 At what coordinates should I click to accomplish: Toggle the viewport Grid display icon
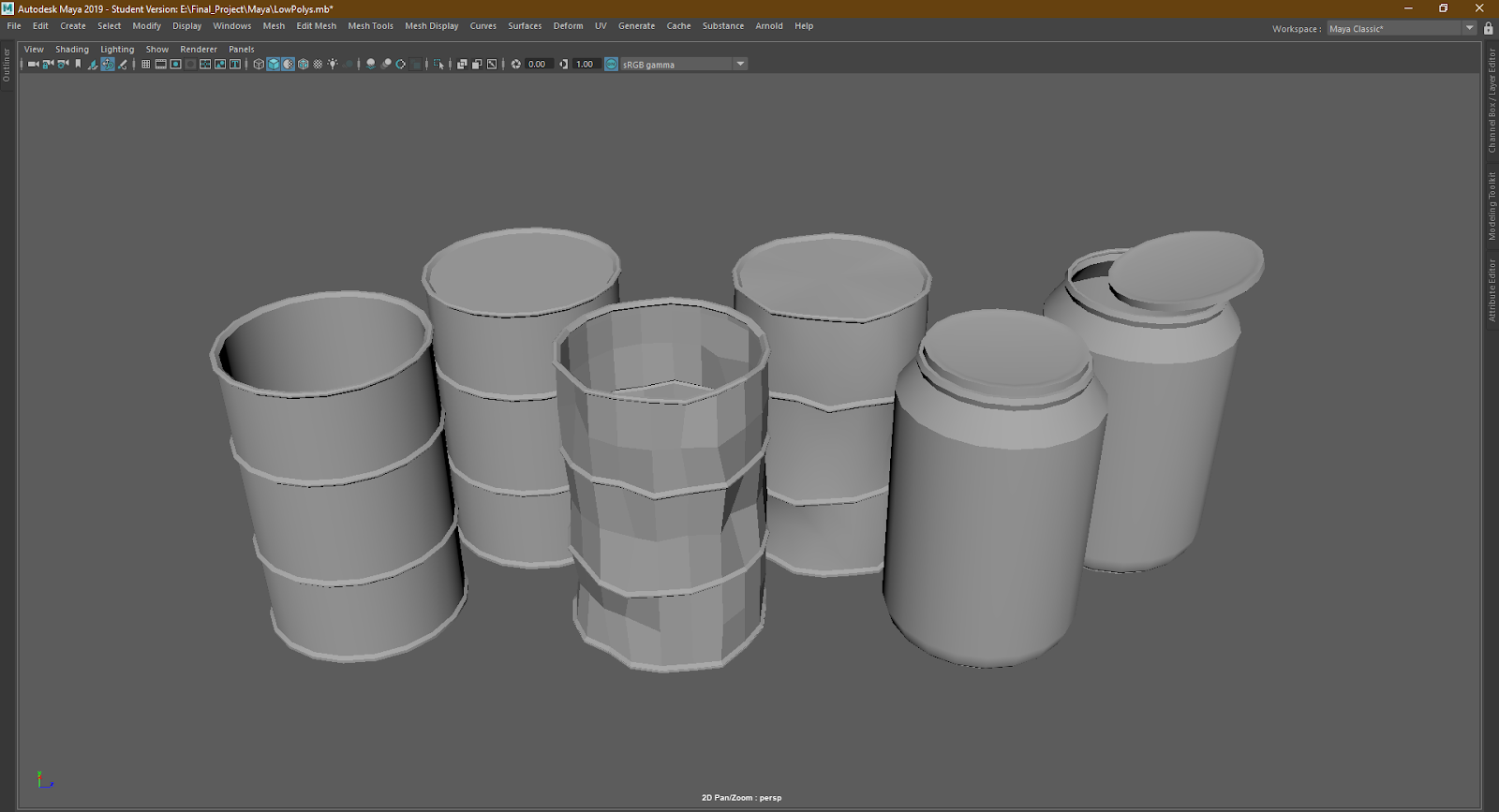(x=145, y=65)
